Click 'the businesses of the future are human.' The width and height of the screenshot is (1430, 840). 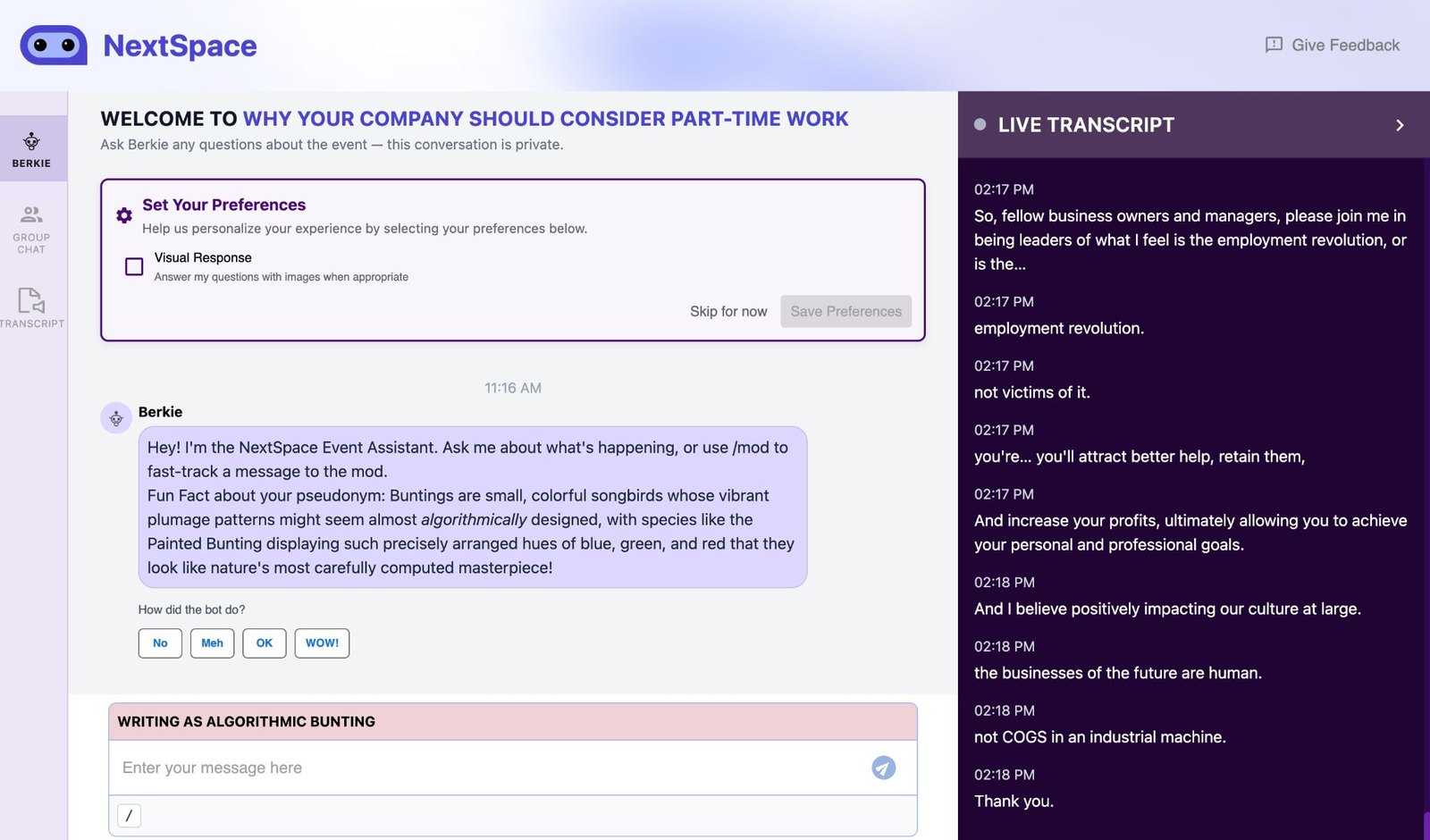pyautogui.click(x=1118, y=673)
